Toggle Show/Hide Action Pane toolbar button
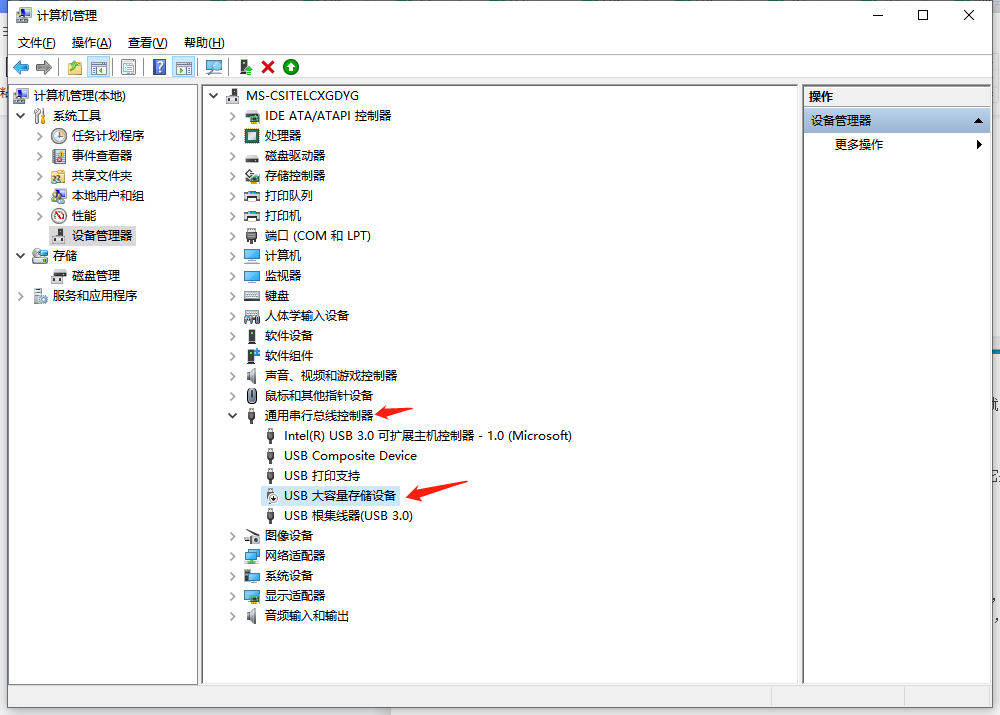 183,67
